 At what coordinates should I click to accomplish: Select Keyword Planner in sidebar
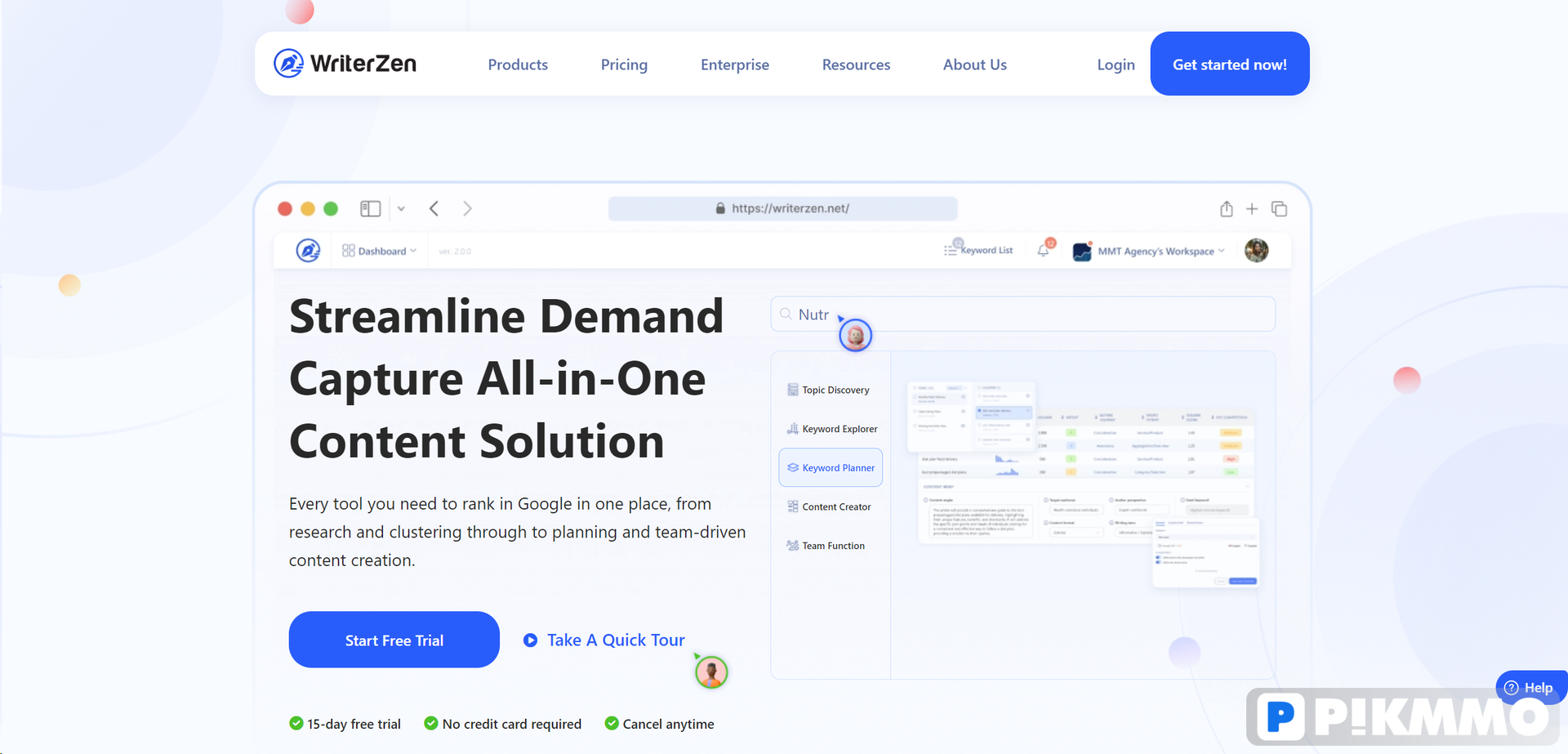(831, 467)
